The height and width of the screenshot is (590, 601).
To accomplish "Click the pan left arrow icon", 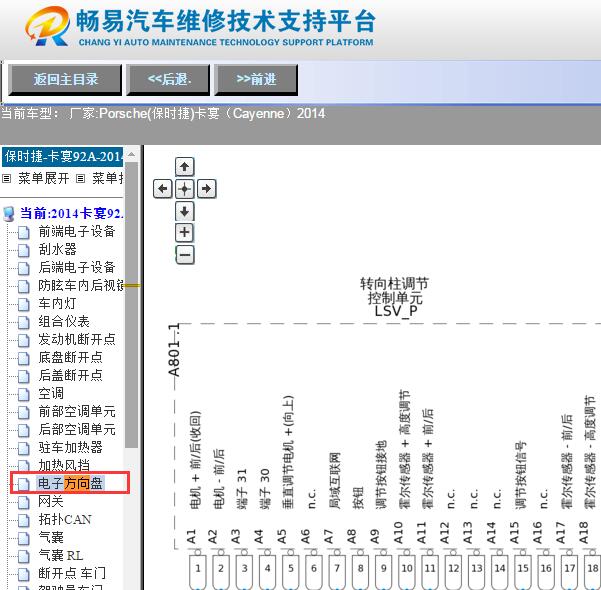I will click(x=163, y=189).
